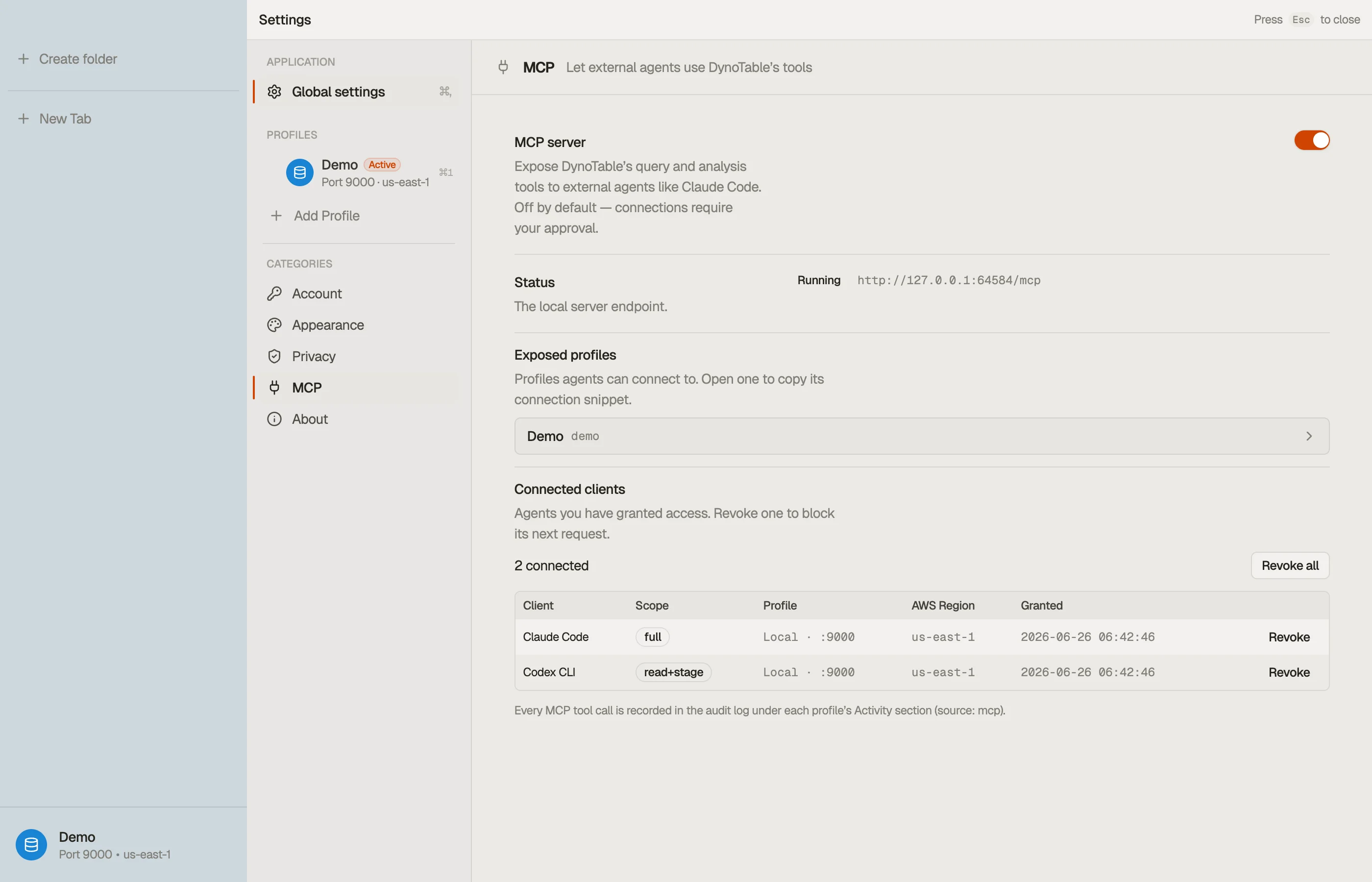Image resolution: width=1372 pixels, height=882 pixels.
Task: Click the Revoke all button
Action: pyautogui.click(x=1290, y=566)
